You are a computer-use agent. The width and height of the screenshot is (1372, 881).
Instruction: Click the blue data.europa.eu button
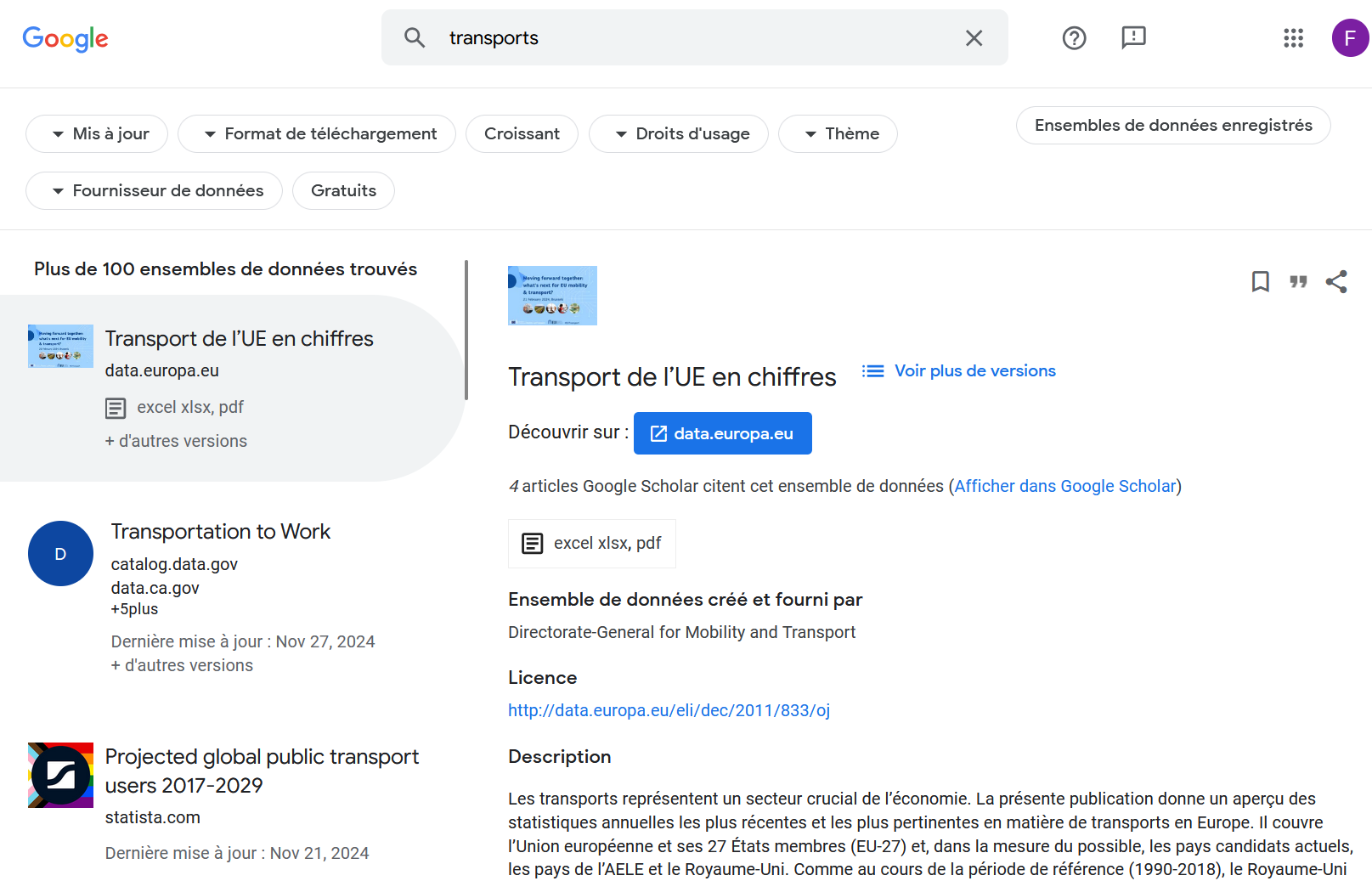tap(722, 433)
